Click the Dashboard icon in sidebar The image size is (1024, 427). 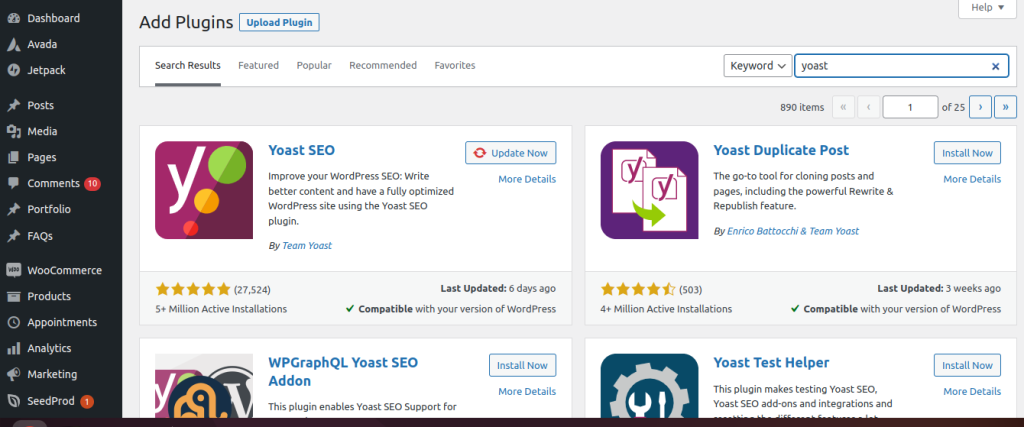pyautogui.click(x=13, y=18)
